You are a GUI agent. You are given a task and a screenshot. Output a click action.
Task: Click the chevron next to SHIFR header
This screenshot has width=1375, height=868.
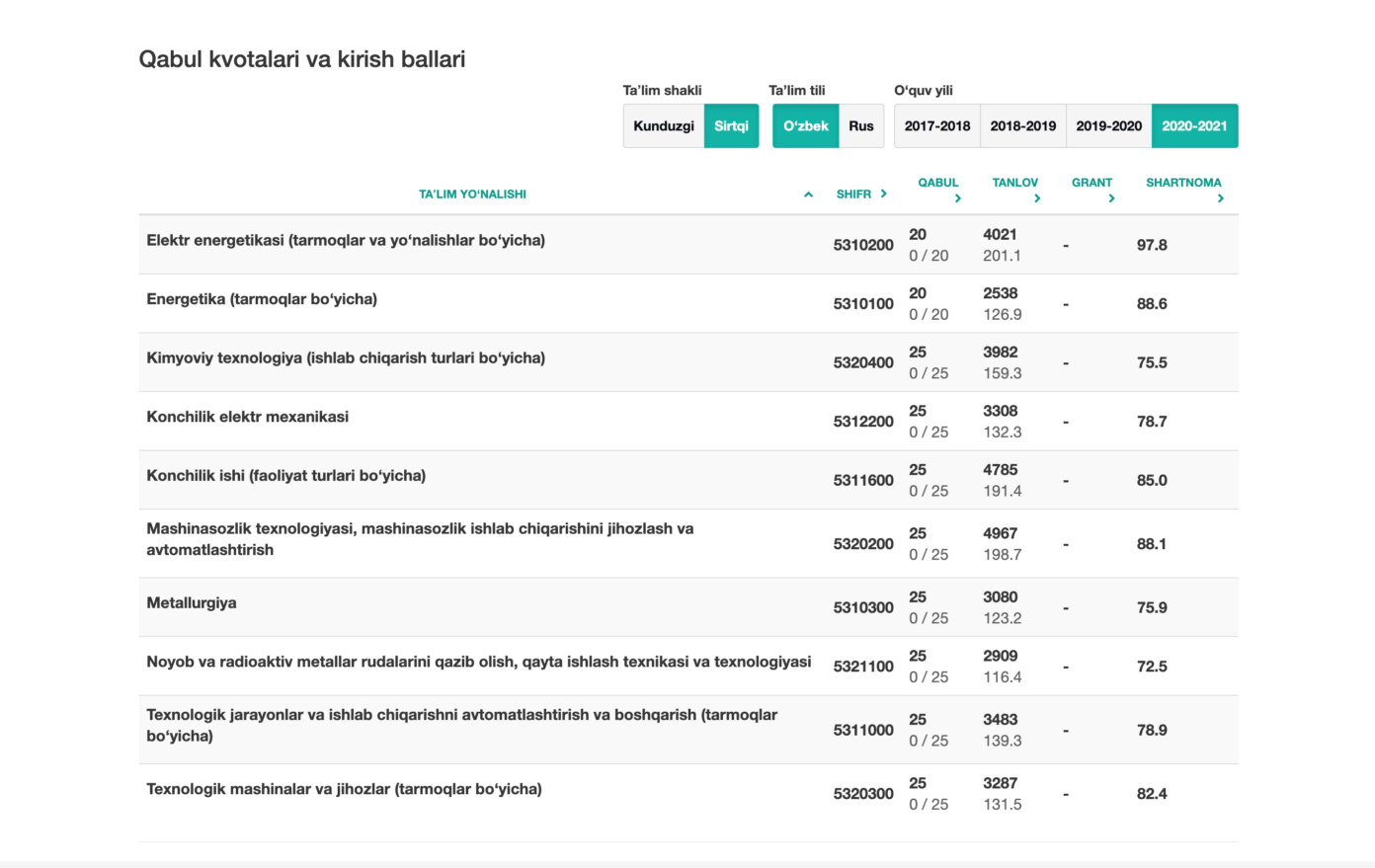click(x=883, y=194)
